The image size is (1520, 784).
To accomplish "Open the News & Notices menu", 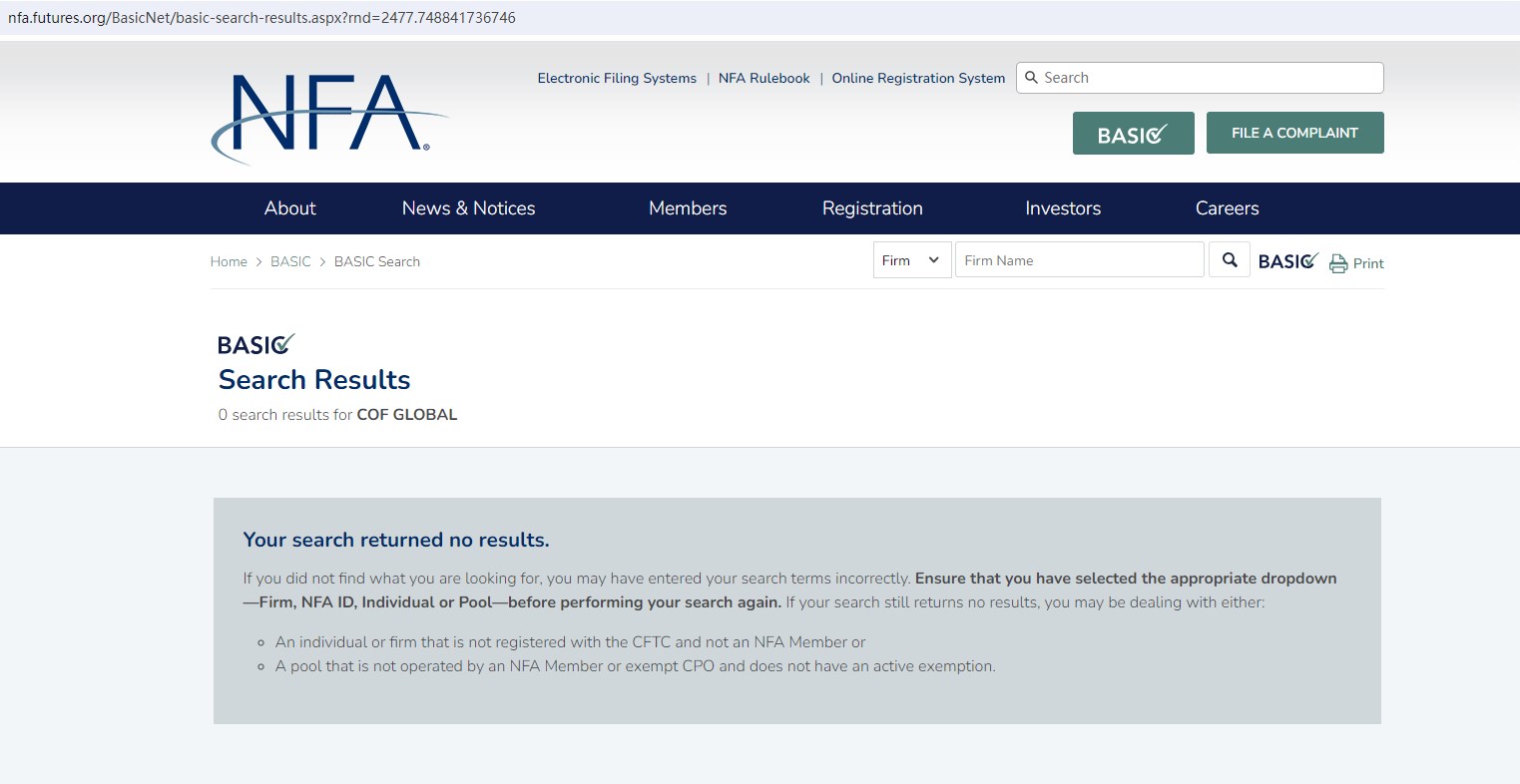I will (468, 208).
